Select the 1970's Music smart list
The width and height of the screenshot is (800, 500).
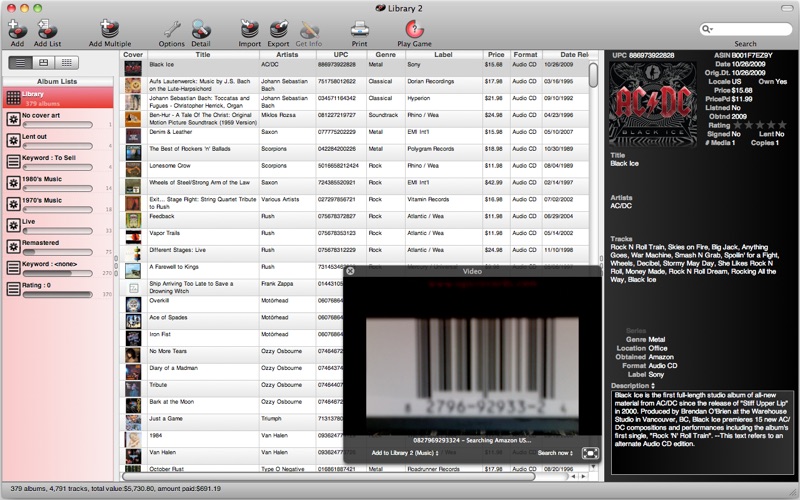(58, 205)
